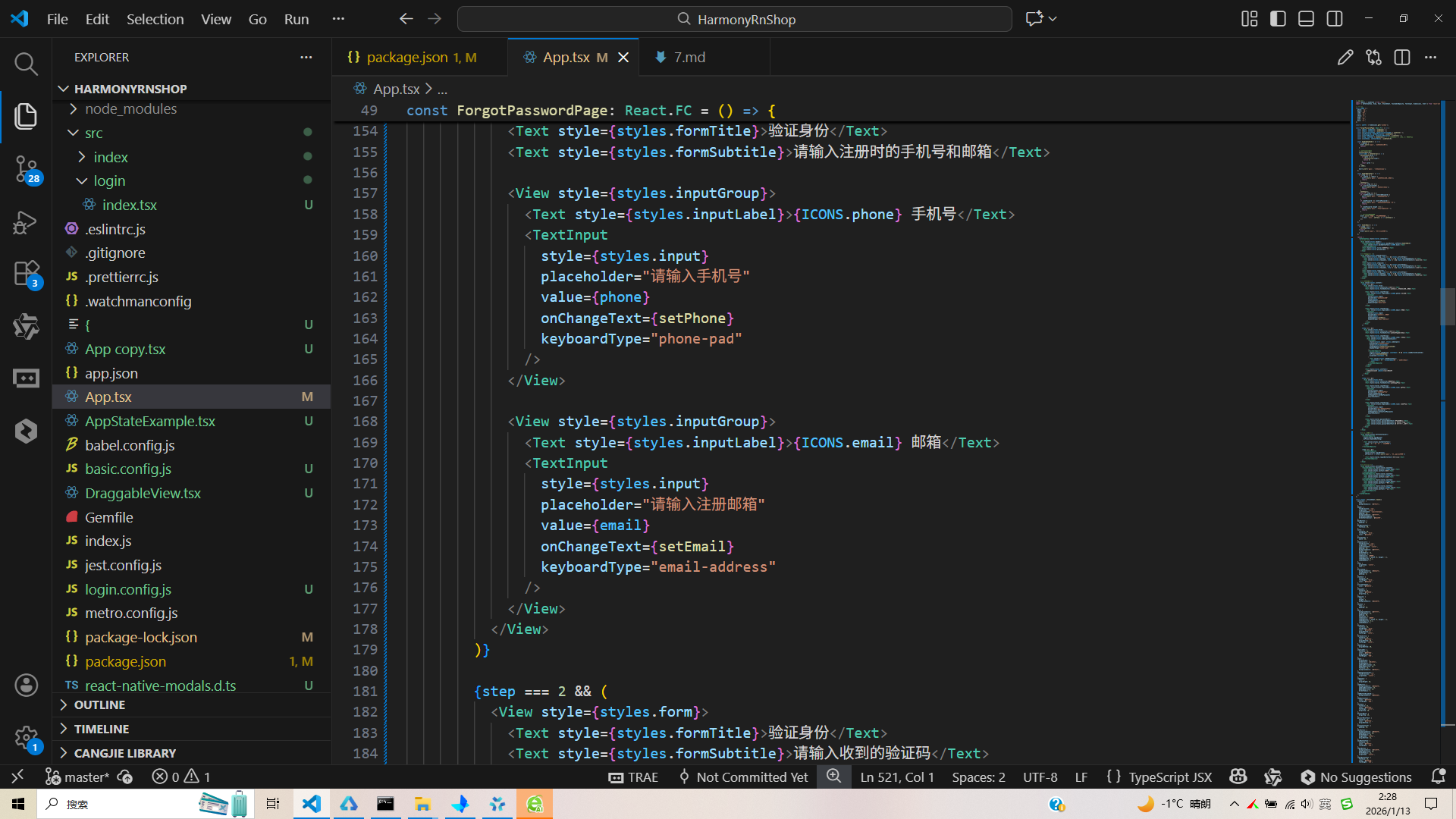The height and width of the screenshot is (819, 1456).
Task: Collapse the login folder
Action: tap(109, 181)
